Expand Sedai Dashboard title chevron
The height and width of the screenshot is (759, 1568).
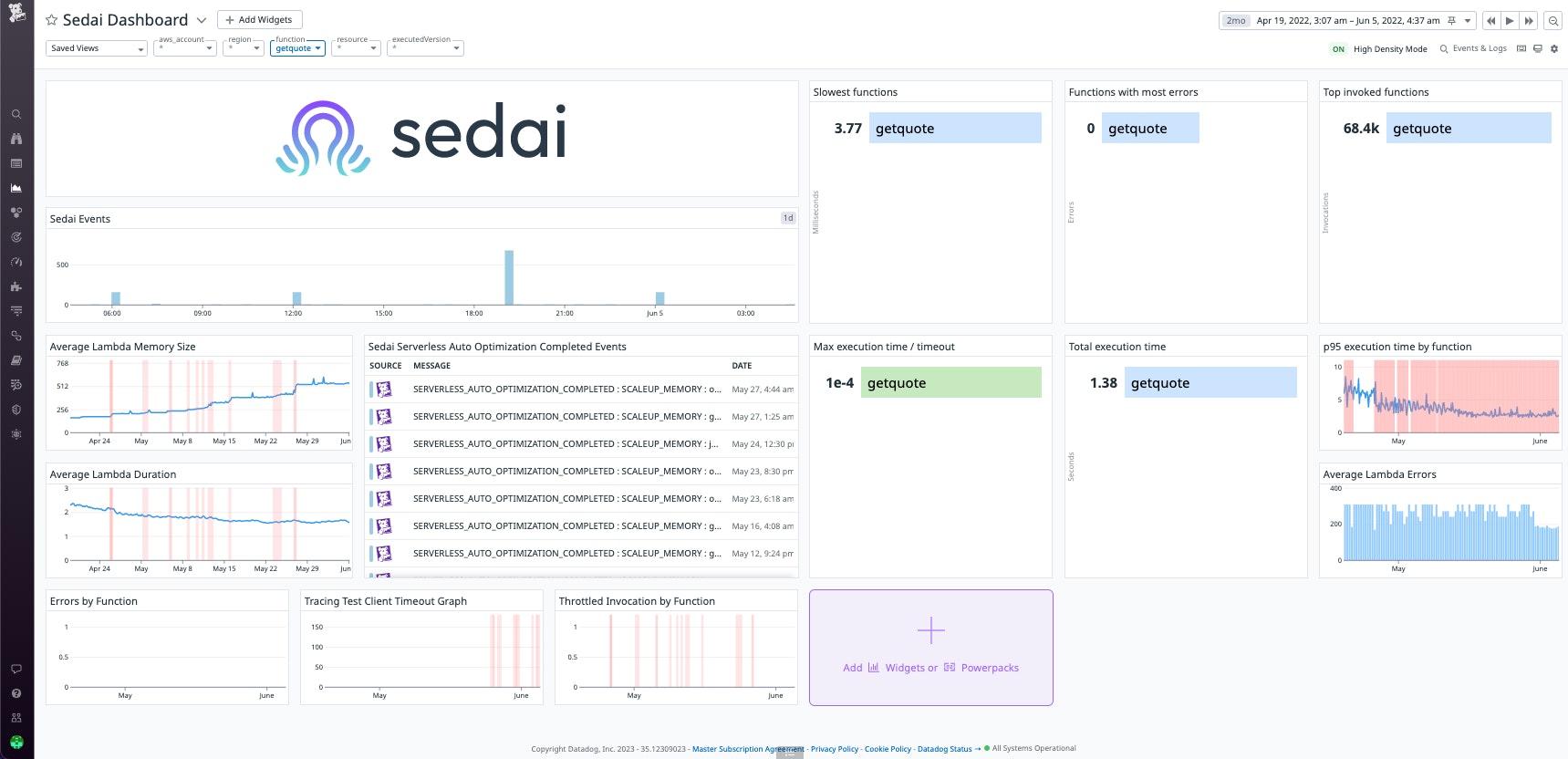(x=202, y=20)
